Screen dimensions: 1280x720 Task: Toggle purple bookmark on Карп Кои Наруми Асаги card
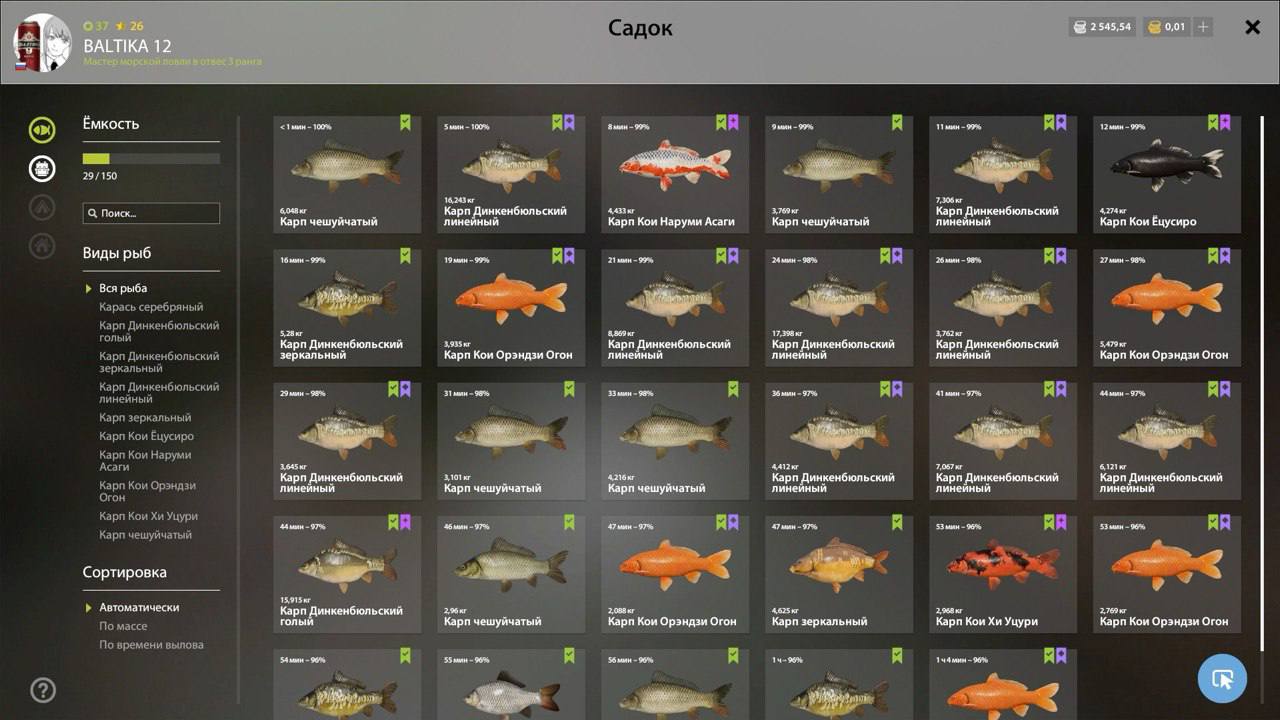point(733,122)
